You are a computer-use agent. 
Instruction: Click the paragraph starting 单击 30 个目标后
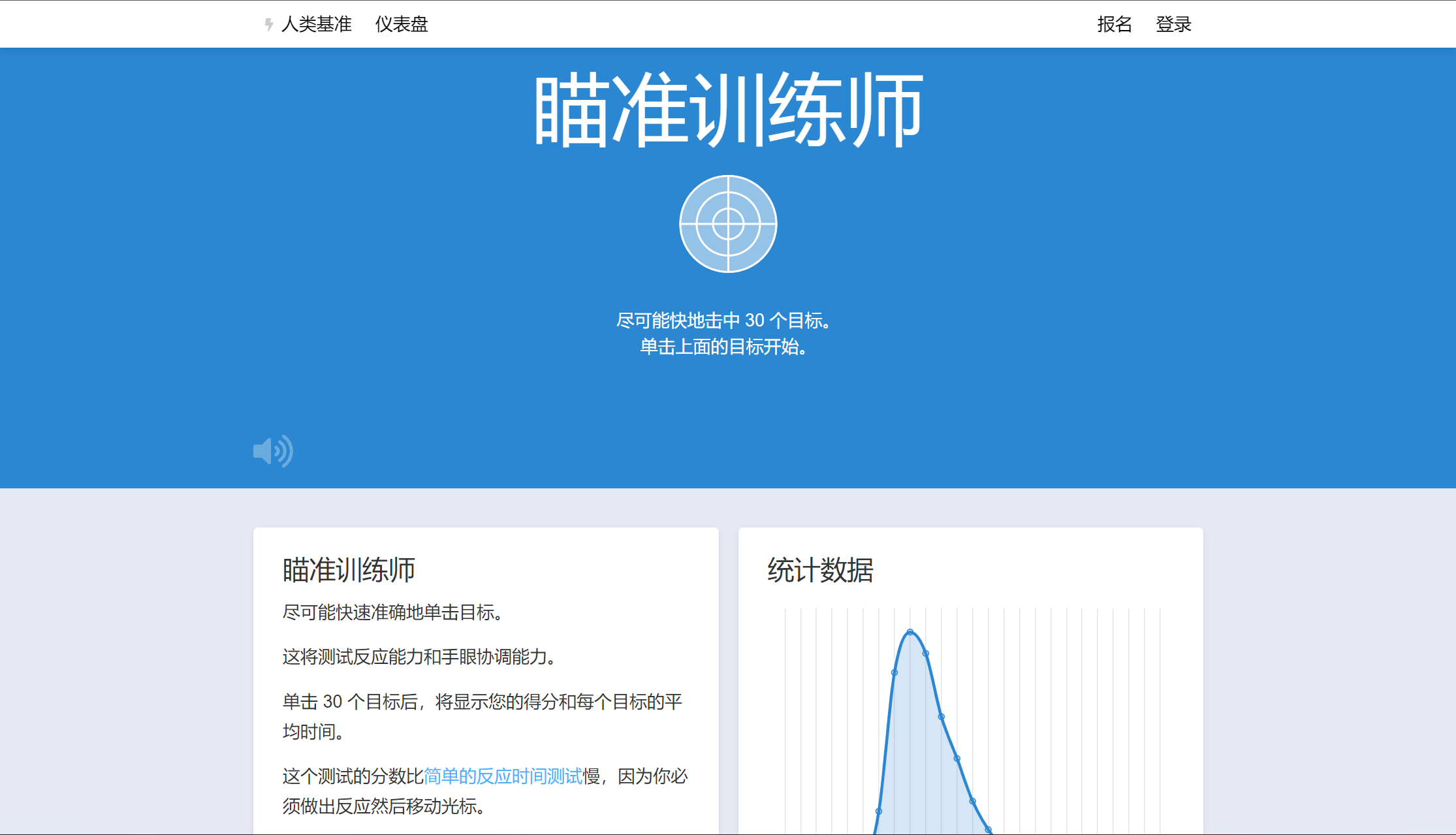pos(483,717)
